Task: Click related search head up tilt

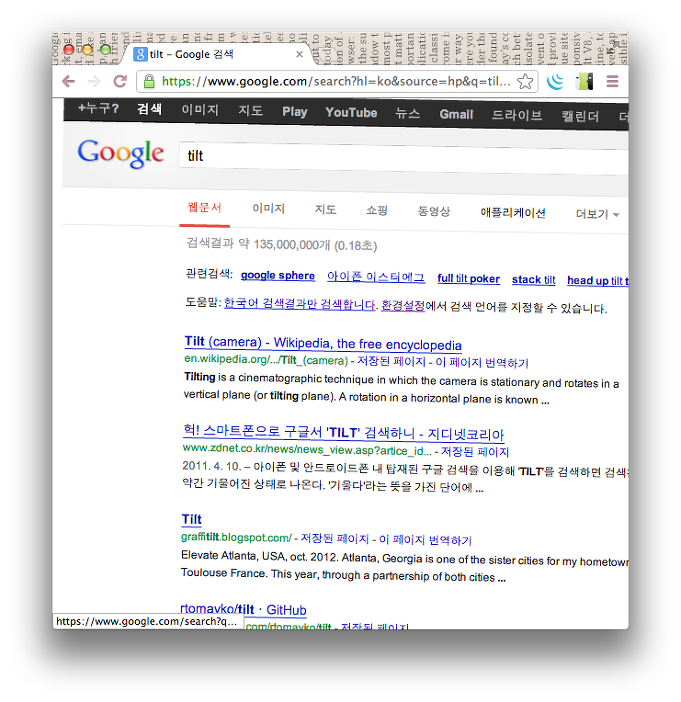Action: pos(598,281)
